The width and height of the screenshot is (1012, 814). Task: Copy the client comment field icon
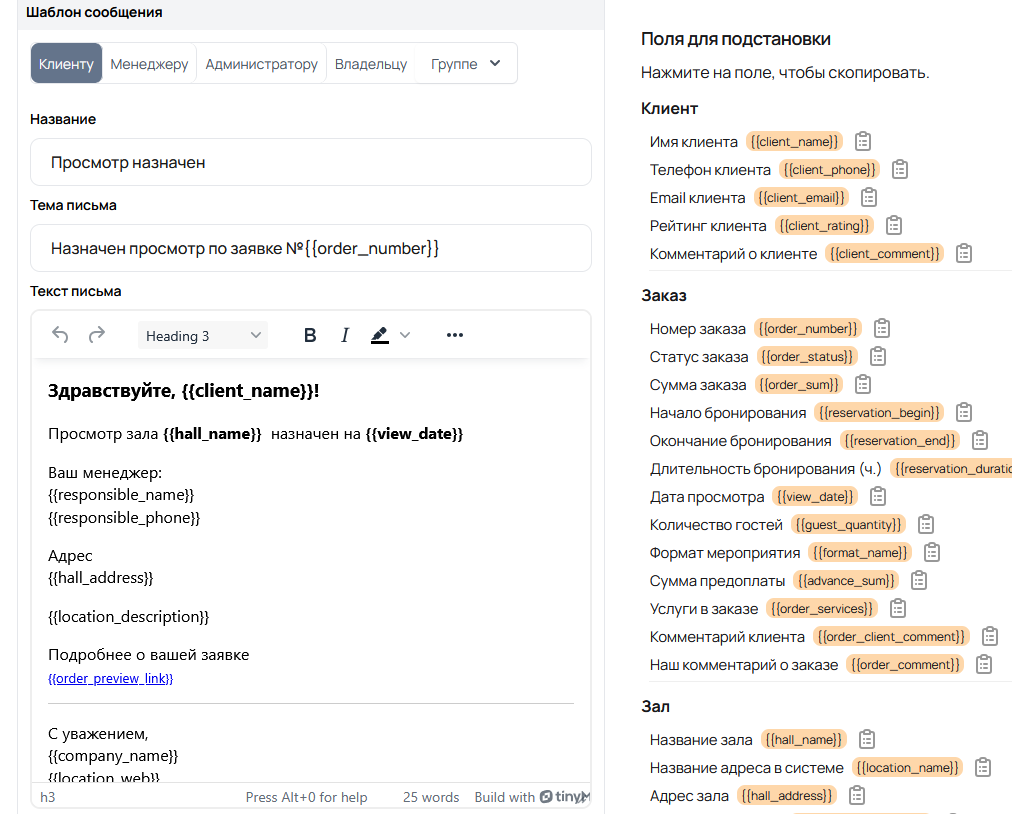pyautogui.click(x=964, y=254)
